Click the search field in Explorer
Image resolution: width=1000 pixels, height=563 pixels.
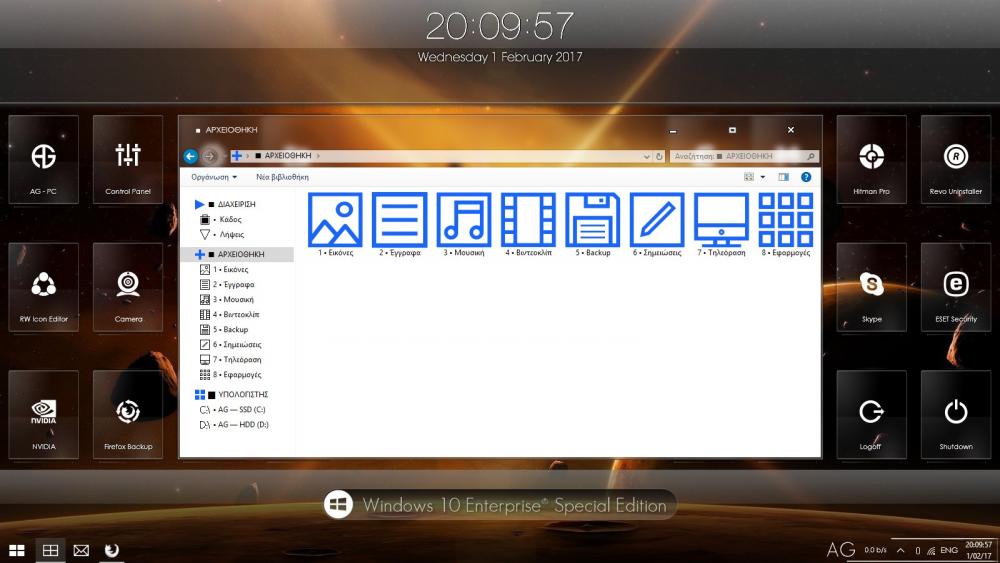pos(738,156)
